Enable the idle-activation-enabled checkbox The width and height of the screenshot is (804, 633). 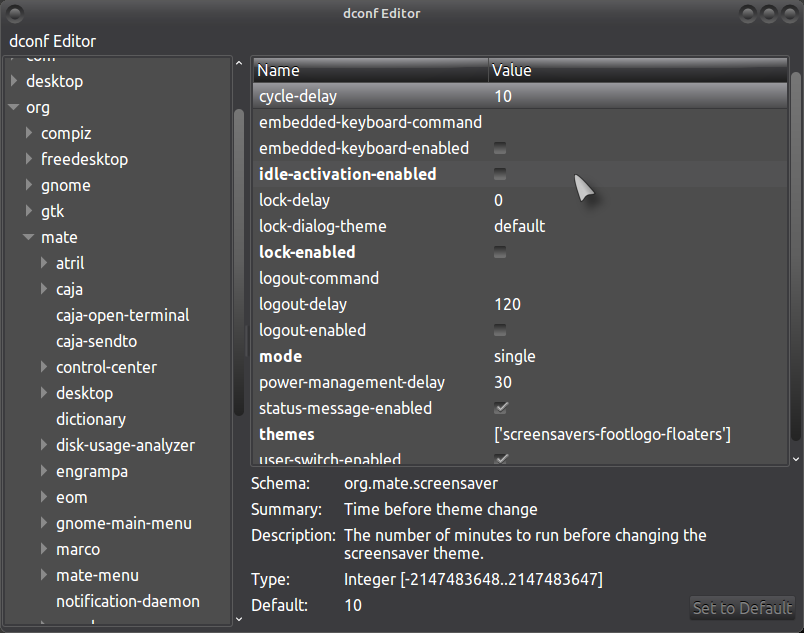tap(500, 174)
